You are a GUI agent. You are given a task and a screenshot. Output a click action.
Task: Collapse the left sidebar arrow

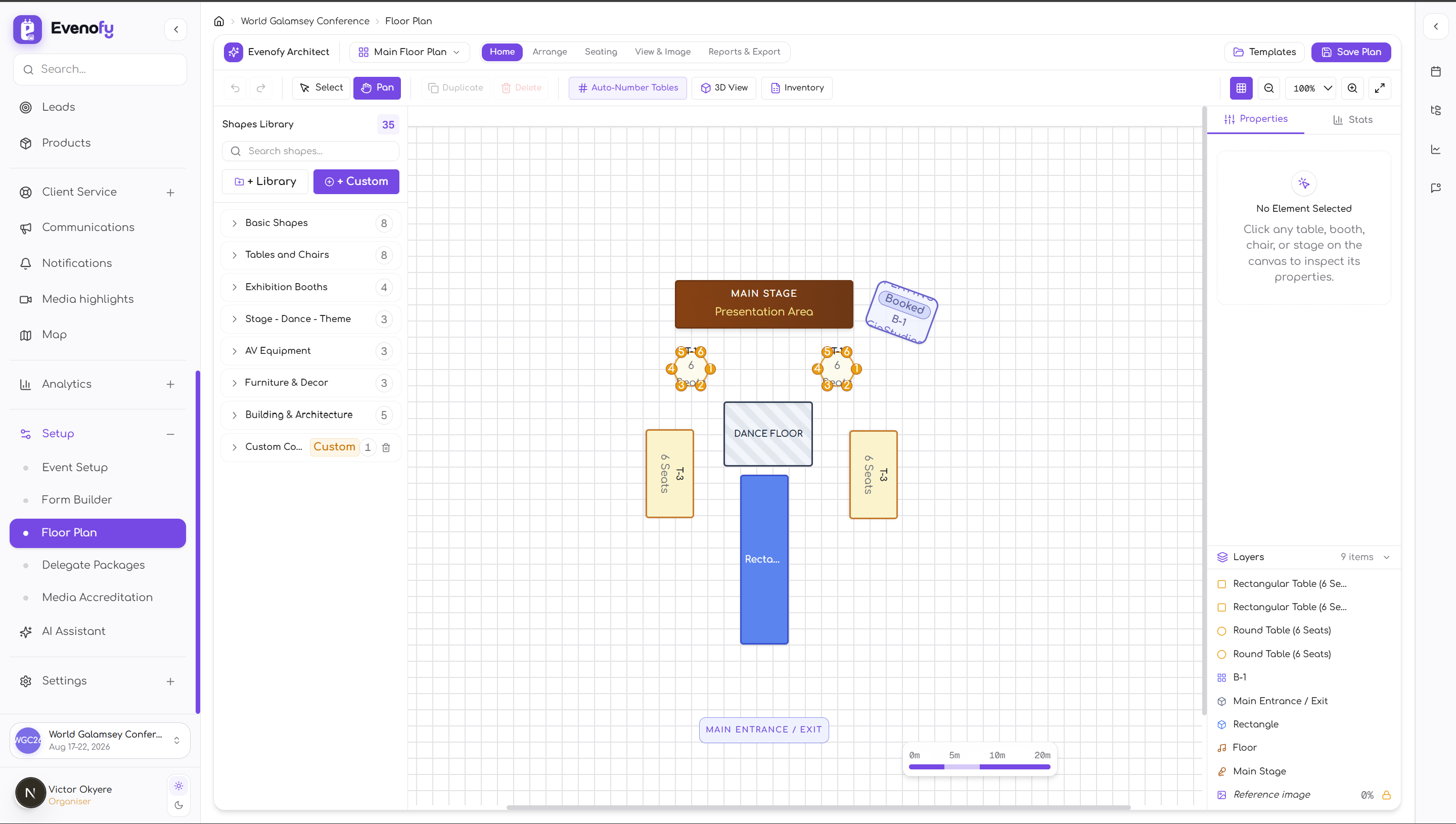pyautogui.click(x=176, y=29)
